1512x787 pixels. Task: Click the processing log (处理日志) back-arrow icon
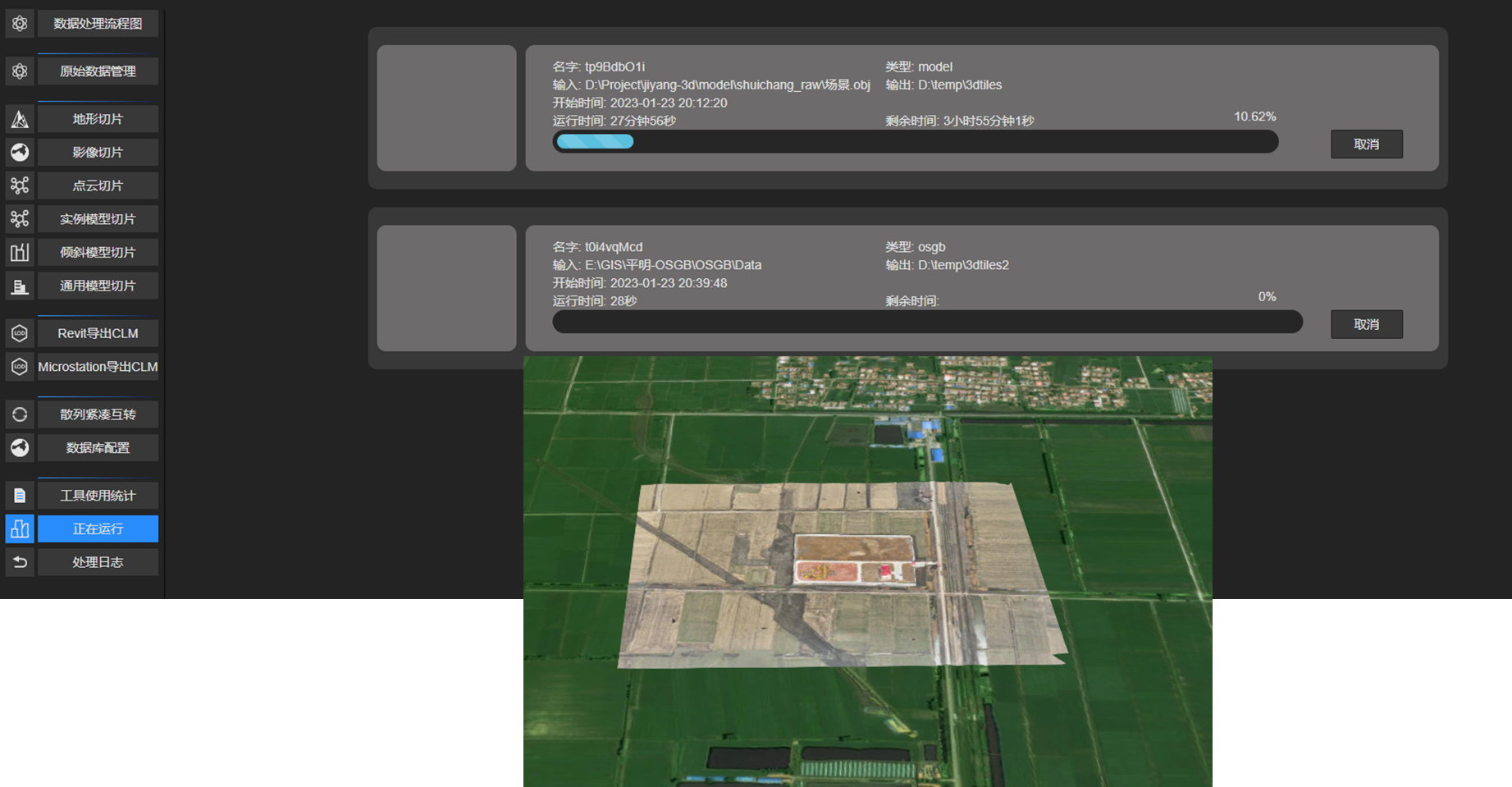click(20, 562)
